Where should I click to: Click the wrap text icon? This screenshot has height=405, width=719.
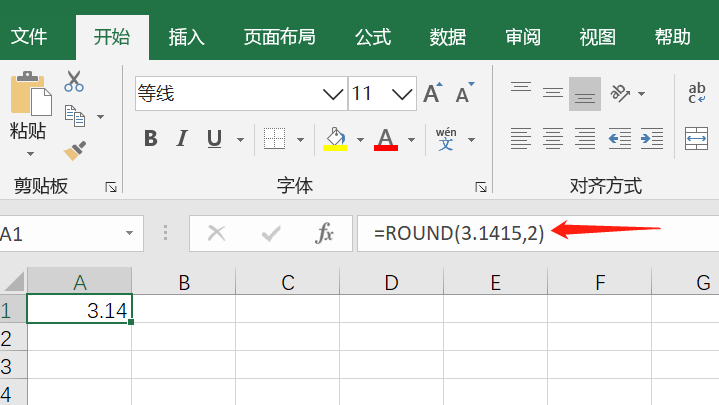coord(697,94)
